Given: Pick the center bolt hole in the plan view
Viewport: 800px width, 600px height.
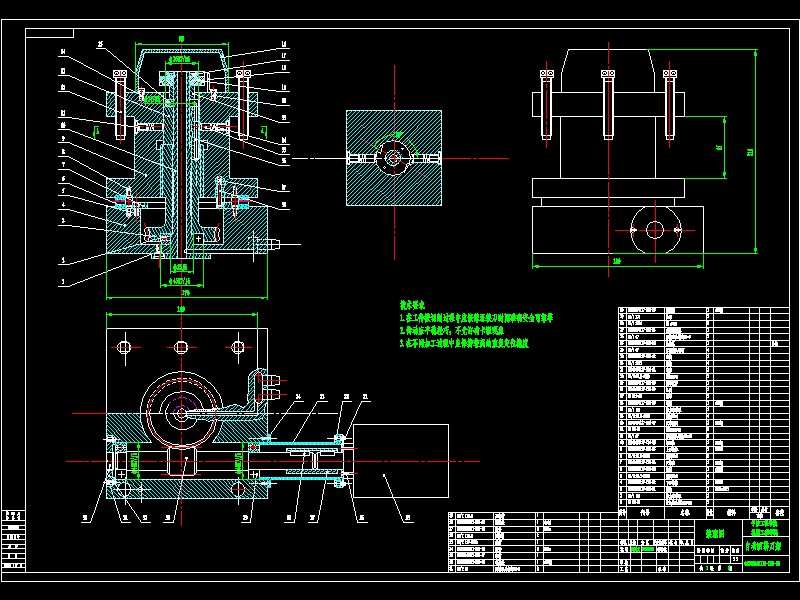Looking at the screenshot, I should (x=181, y=347).
